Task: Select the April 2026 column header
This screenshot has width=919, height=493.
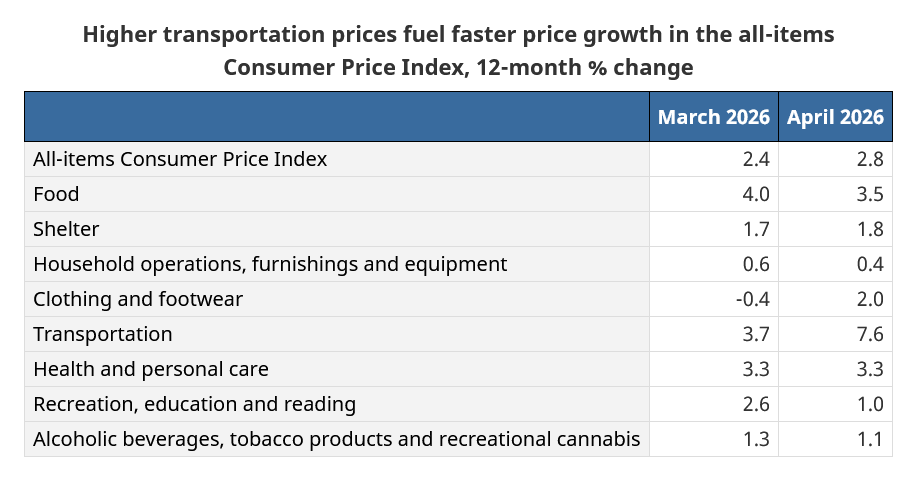Action: pyautogui.click(x=835, y=117)
